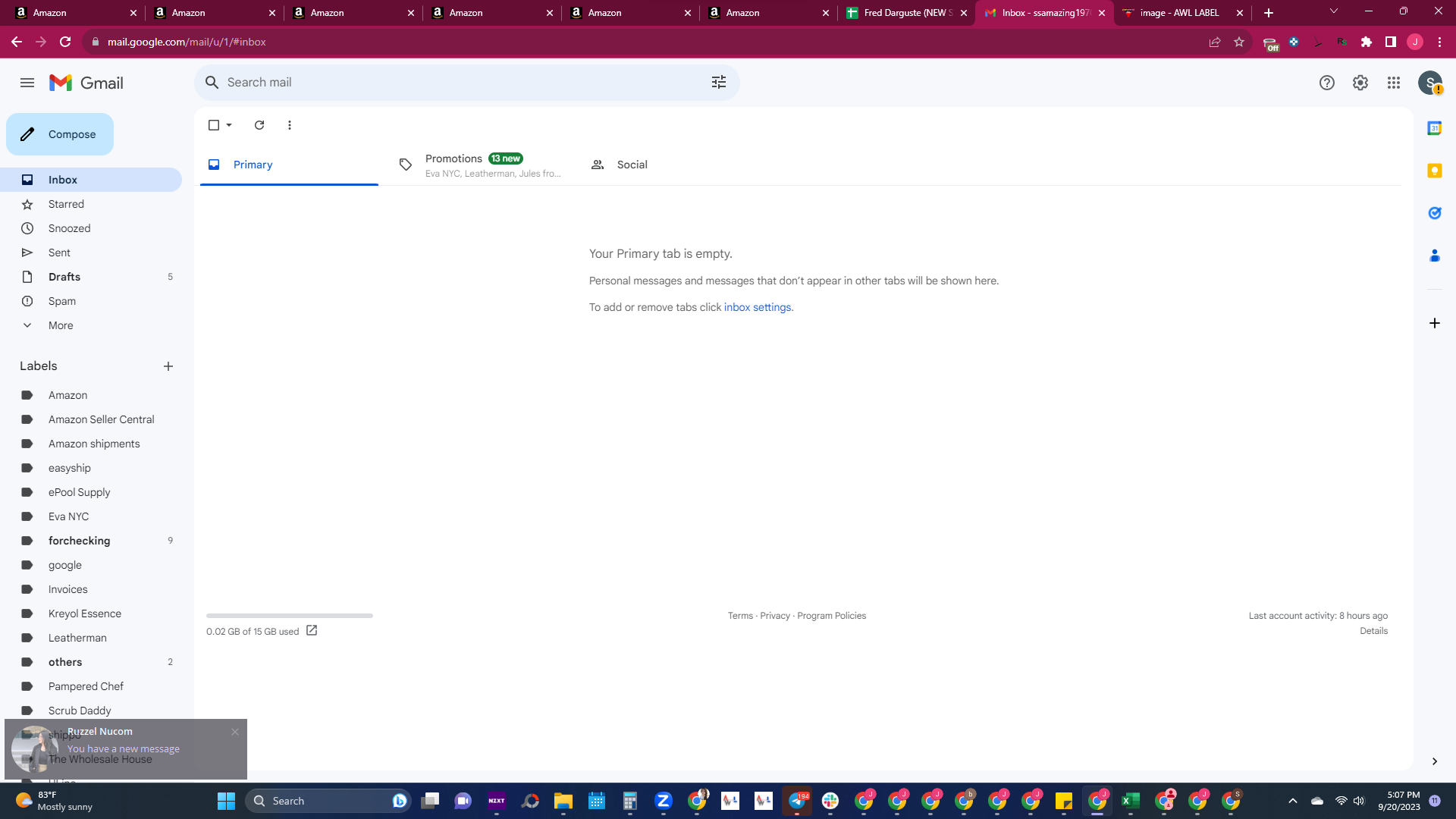Open storage management external link icon
The height and width of the screenshot is (819, 1456).
312,631
